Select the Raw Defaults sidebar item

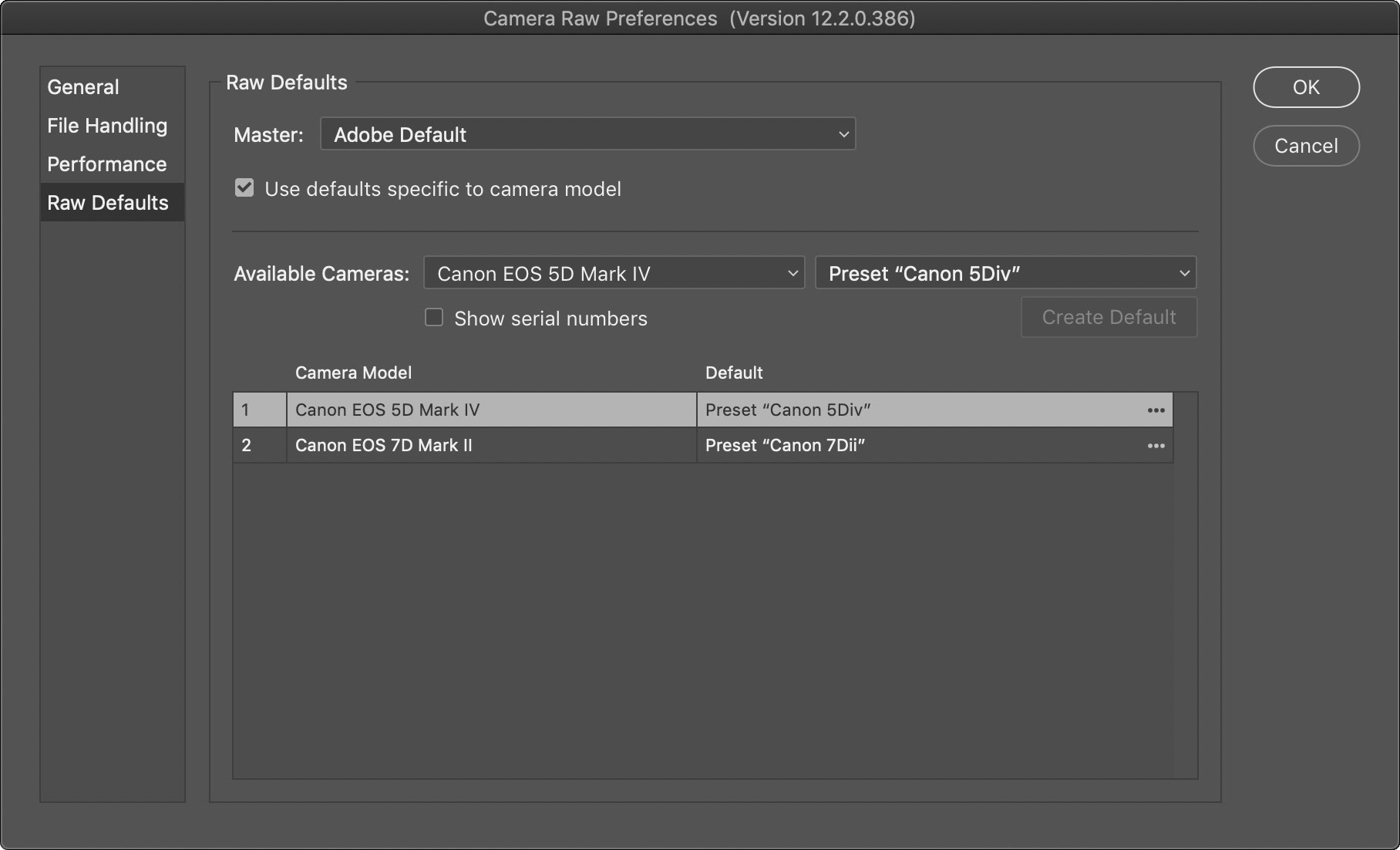point(108,203)
